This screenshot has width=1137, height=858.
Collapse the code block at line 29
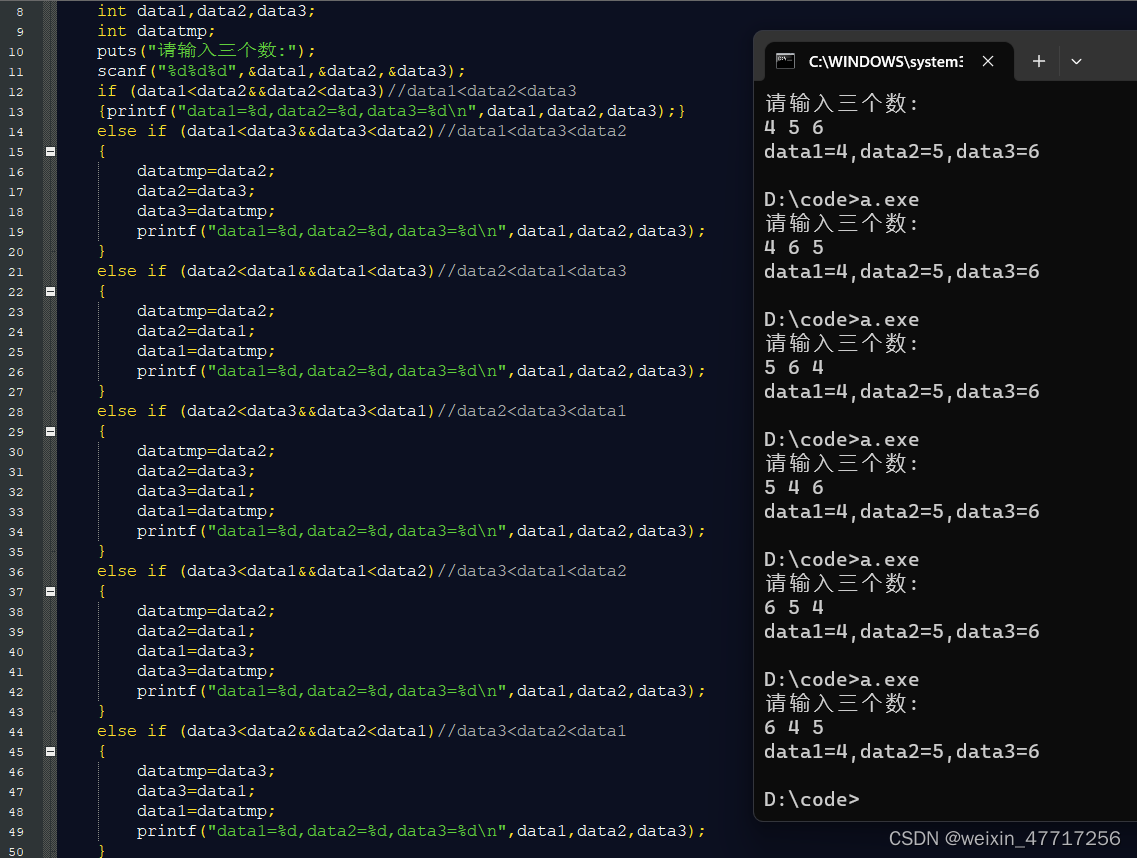click(49, 431)
